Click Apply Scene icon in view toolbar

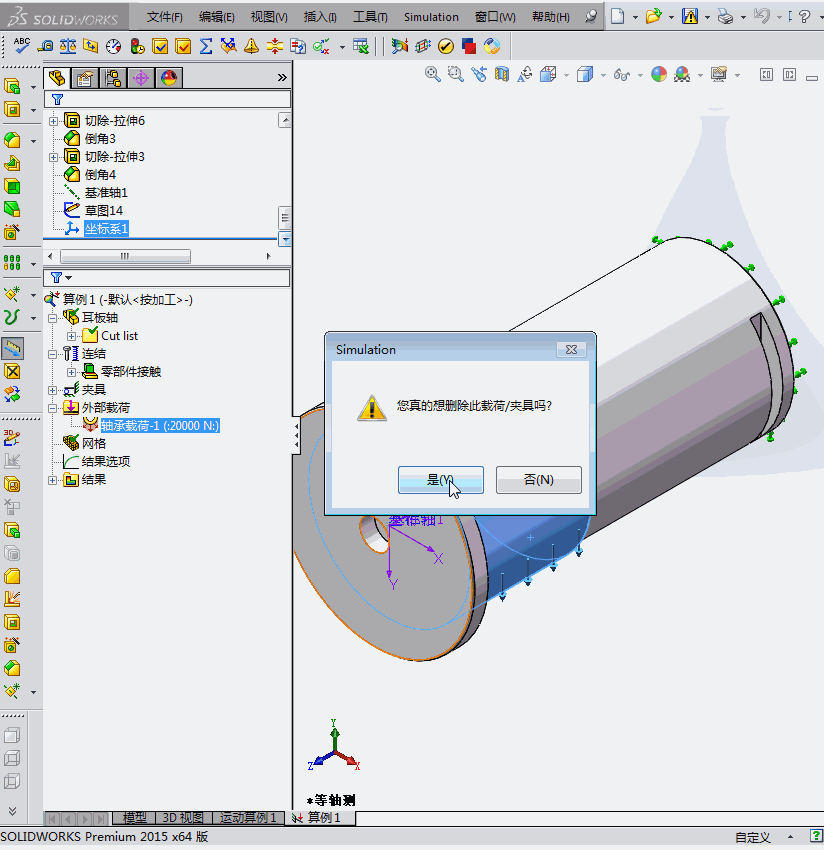point(682,74)
